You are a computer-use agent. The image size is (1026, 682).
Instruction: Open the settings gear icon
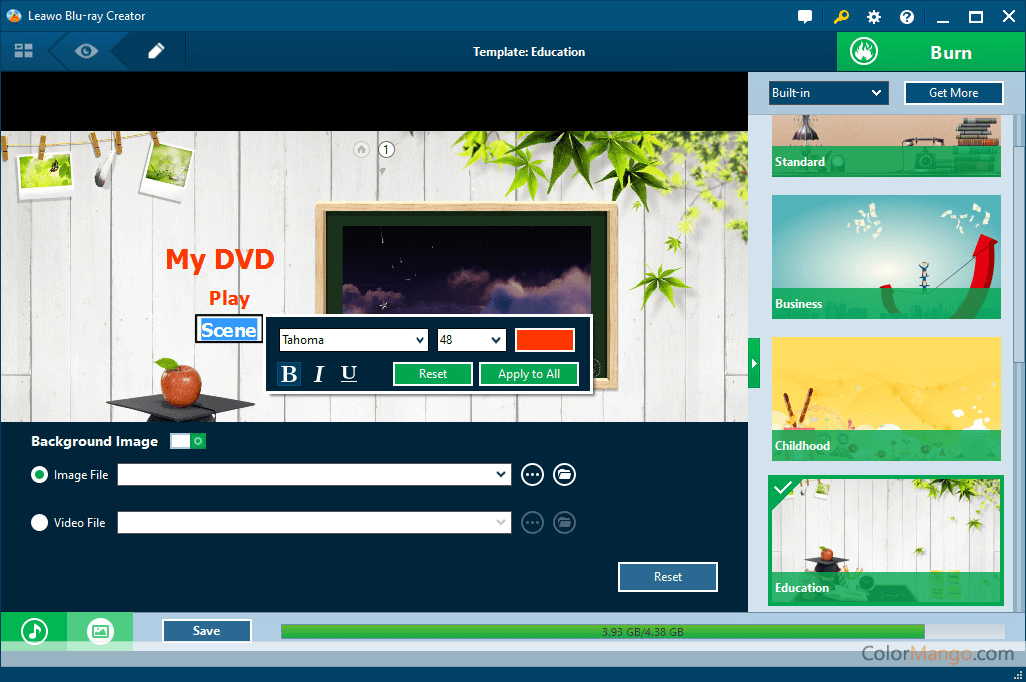(874, 17)
